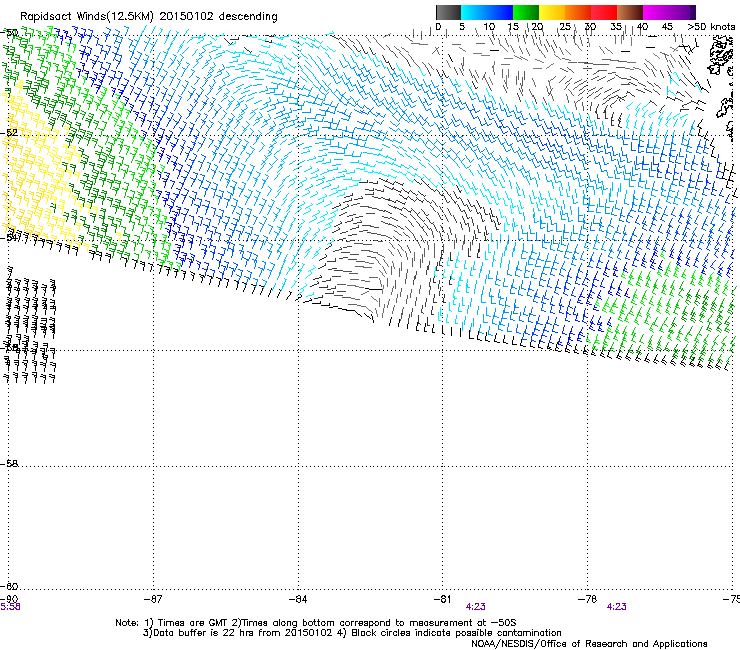Image resolution: width=740 pixels, height=650 pixels.
Task: Click the legend label 45
Action: (x=667, y=27)
